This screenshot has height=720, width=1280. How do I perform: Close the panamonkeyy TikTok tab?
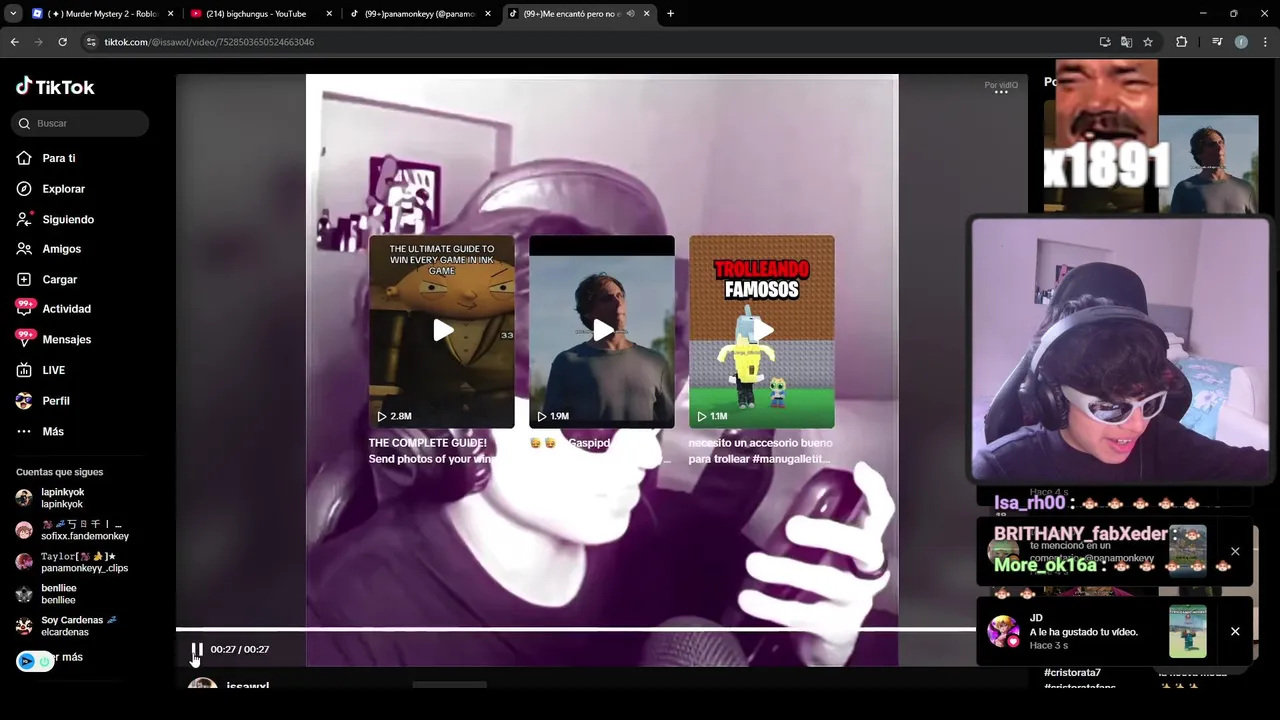coord(487,14)
